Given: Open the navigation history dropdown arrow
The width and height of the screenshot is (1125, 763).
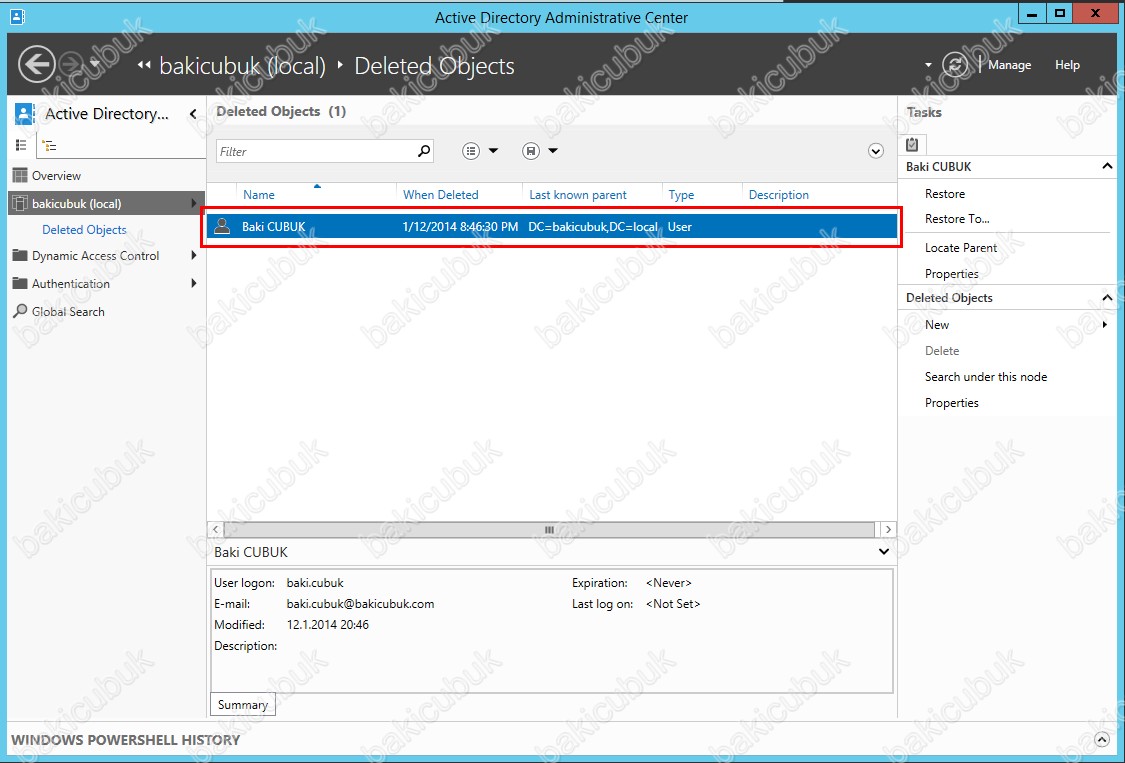Looking at the screenshot, I should (95, 65).
